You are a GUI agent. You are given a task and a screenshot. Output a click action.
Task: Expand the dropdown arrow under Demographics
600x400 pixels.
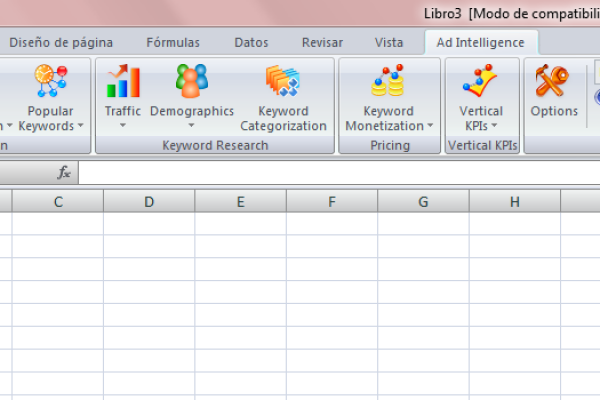192,127
